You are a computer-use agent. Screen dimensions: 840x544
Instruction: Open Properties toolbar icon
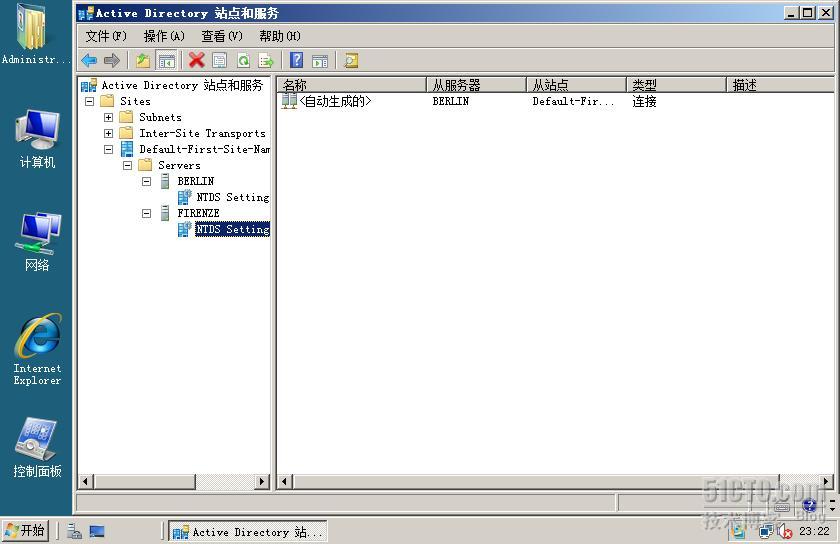click(x=220, y=61)
